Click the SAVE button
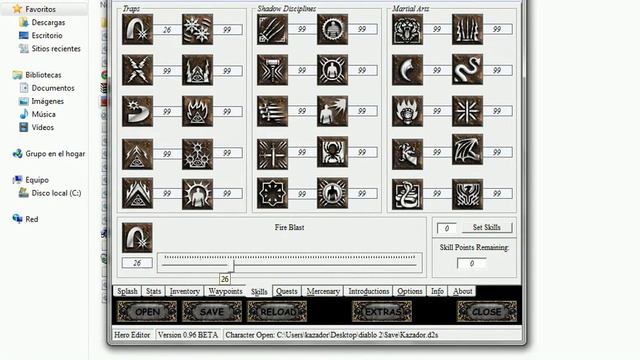 [x=212, y=312]
